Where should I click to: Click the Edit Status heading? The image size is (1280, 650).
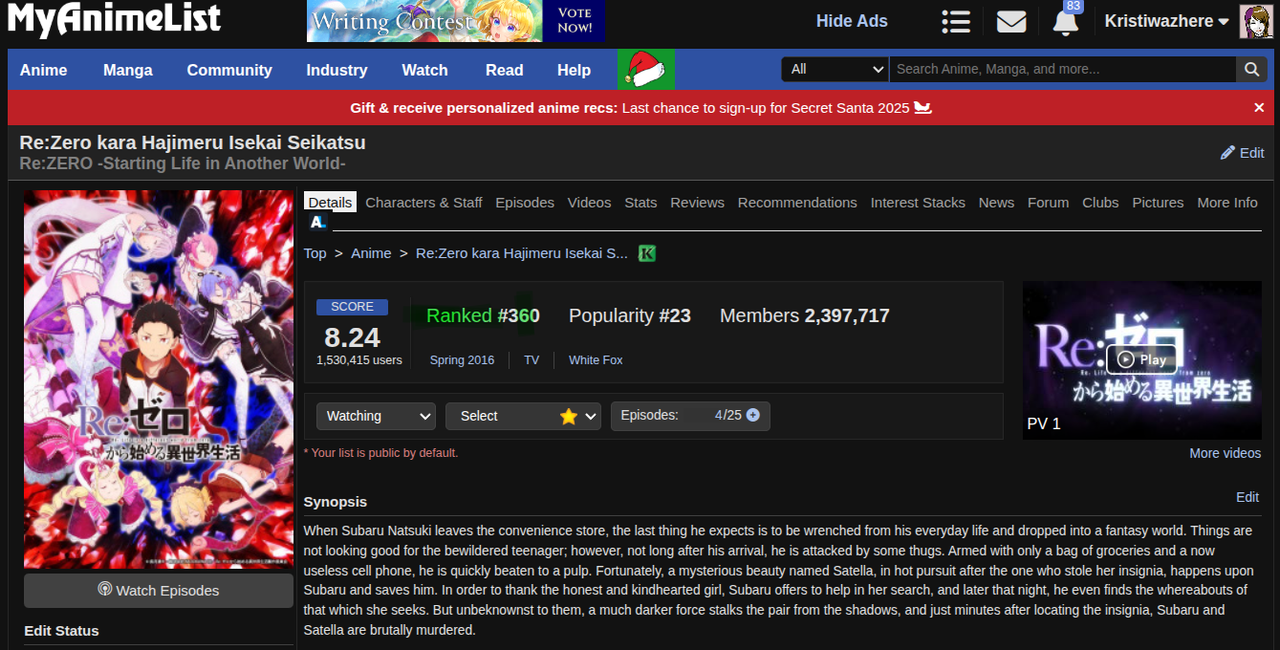pos(61,631)
